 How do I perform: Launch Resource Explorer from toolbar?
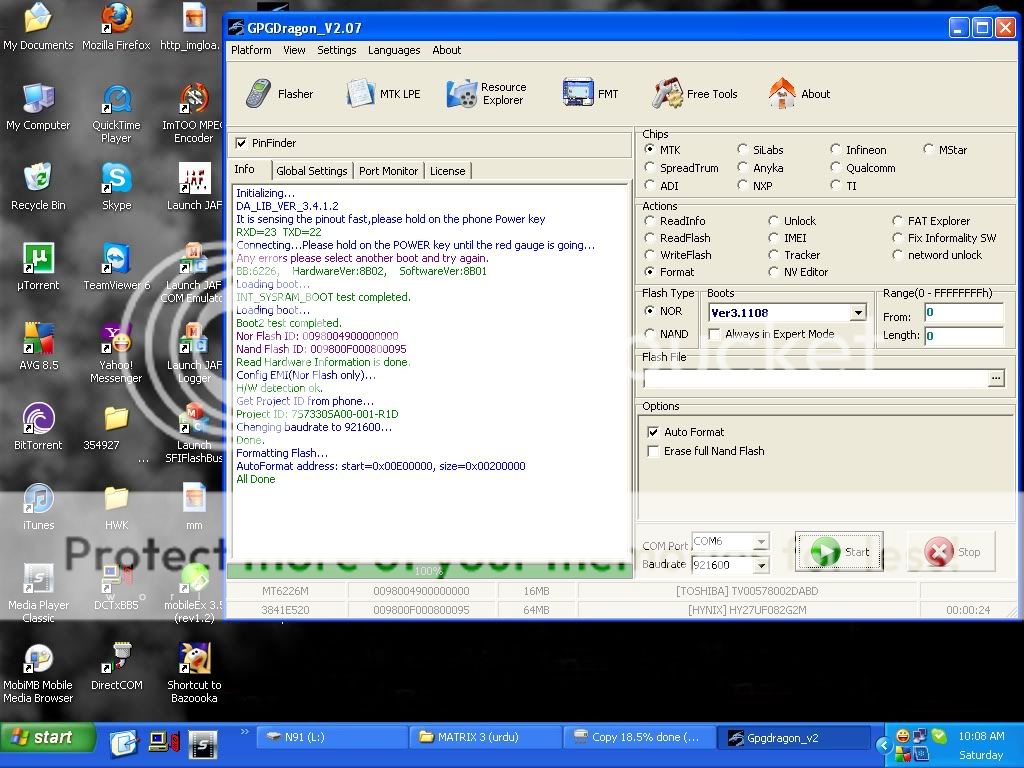tap(487, 94)
